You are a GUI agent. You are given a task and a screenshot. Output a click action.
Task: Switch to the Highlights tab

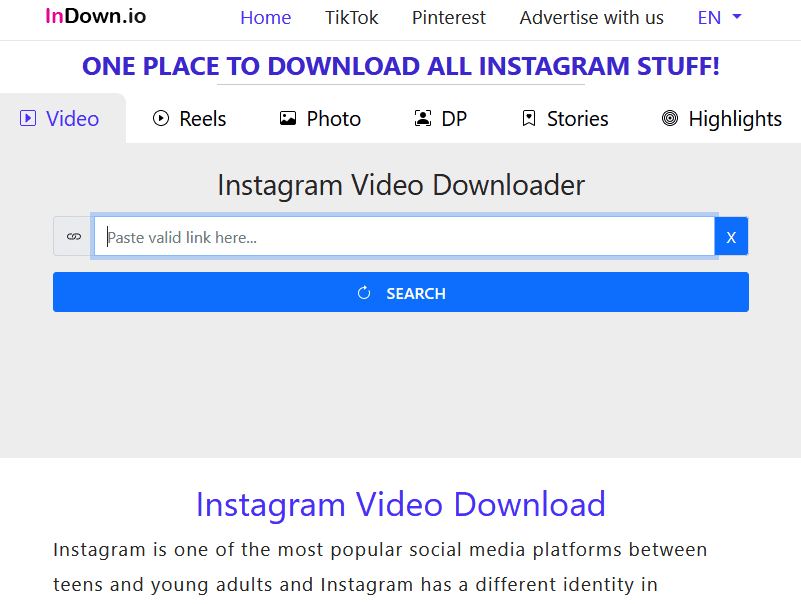[x=721, y=119]
